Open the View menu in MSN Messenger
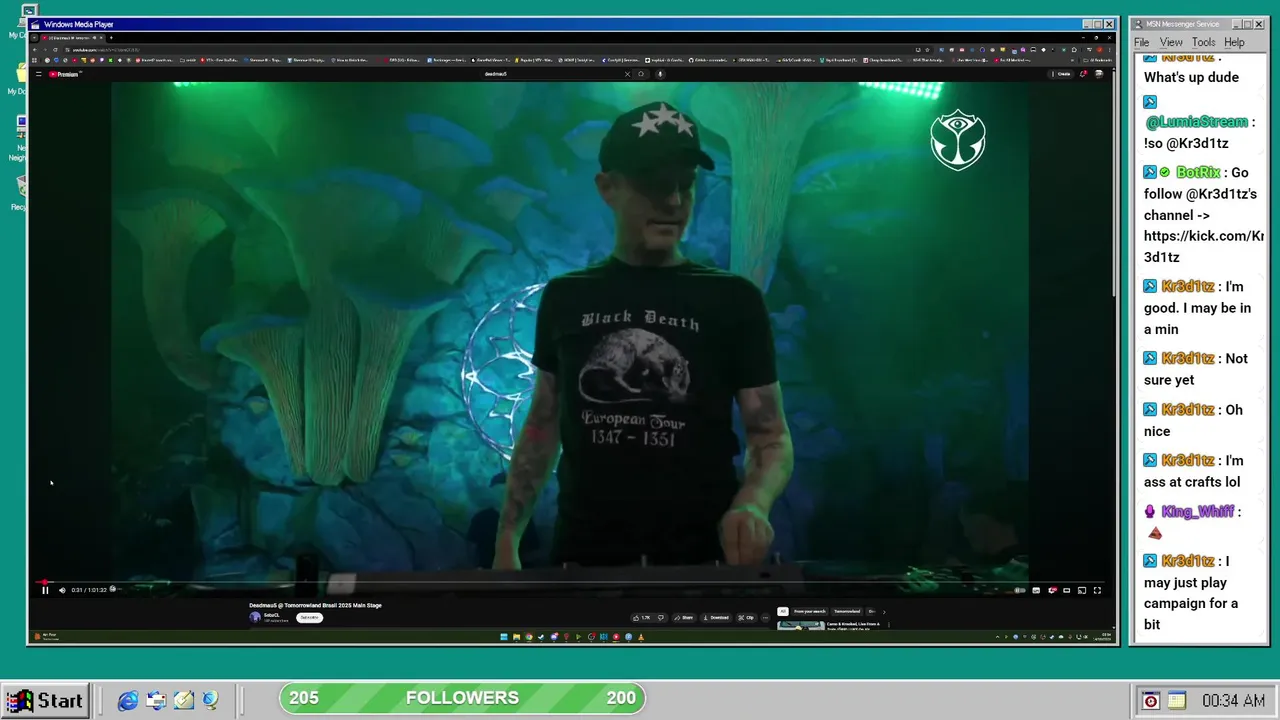Image resolution: width=1280 pixels, height=720 pixels. pyautogui.click(x=1171, y=42)
